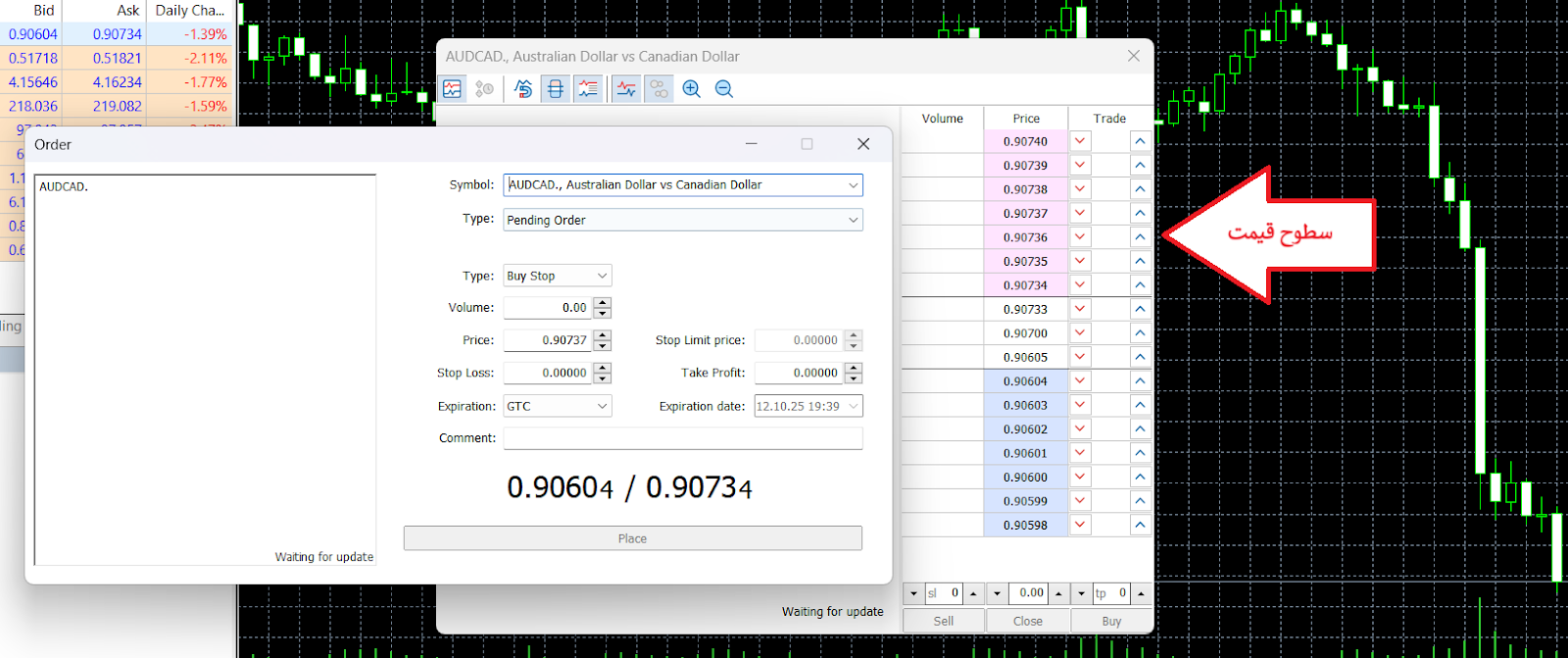Decrease the Stop Loss value with down stepper
The image size is (1568, 658).
603,379
